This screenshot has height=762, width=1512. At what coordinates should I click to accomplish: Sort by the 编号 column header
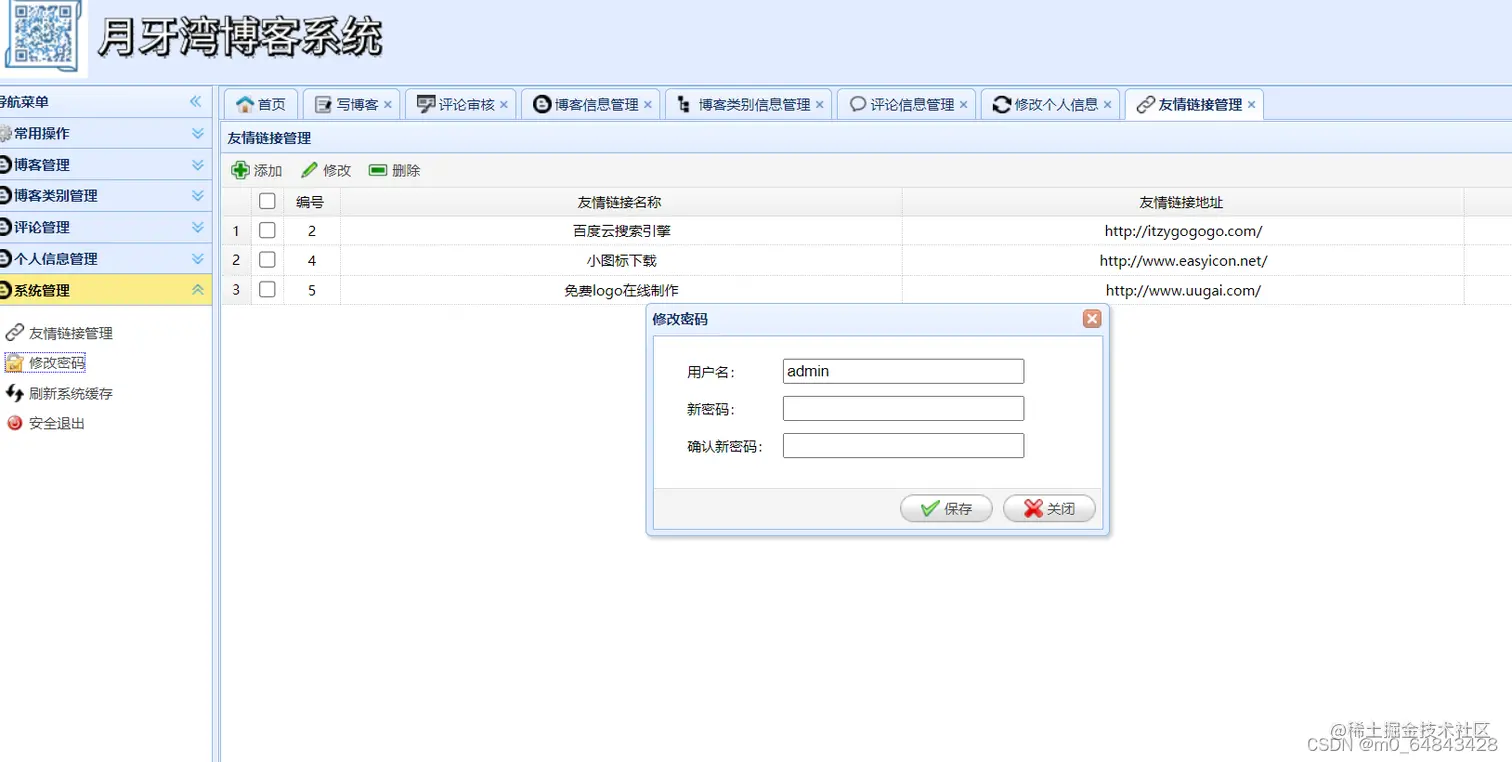(x=311, y=201)
